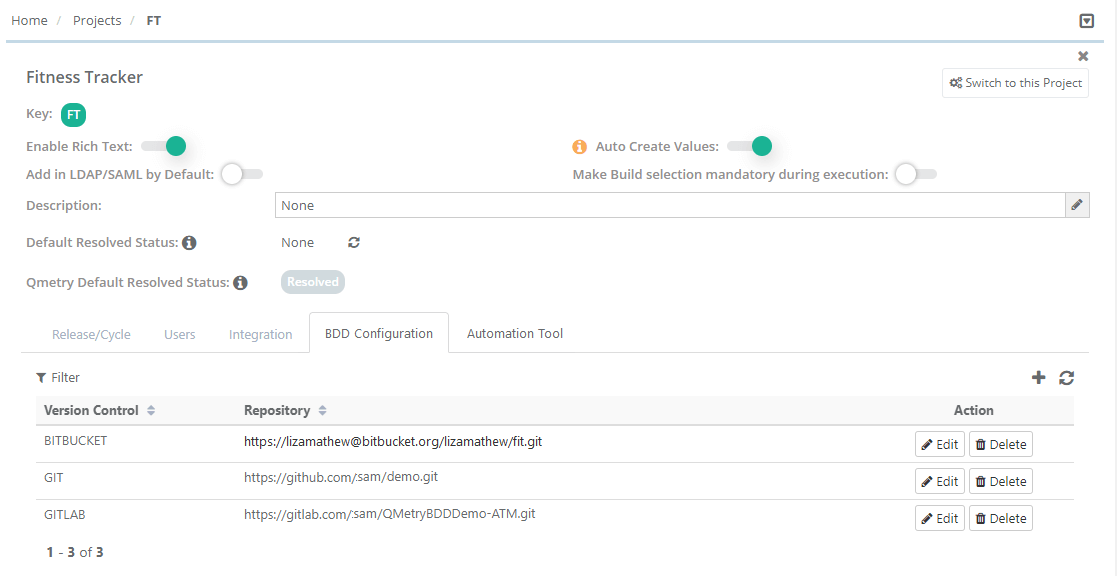1117x576 pixels.
Task: Add a new BDD configuration with plus icon
Action: click(1039, 377)
